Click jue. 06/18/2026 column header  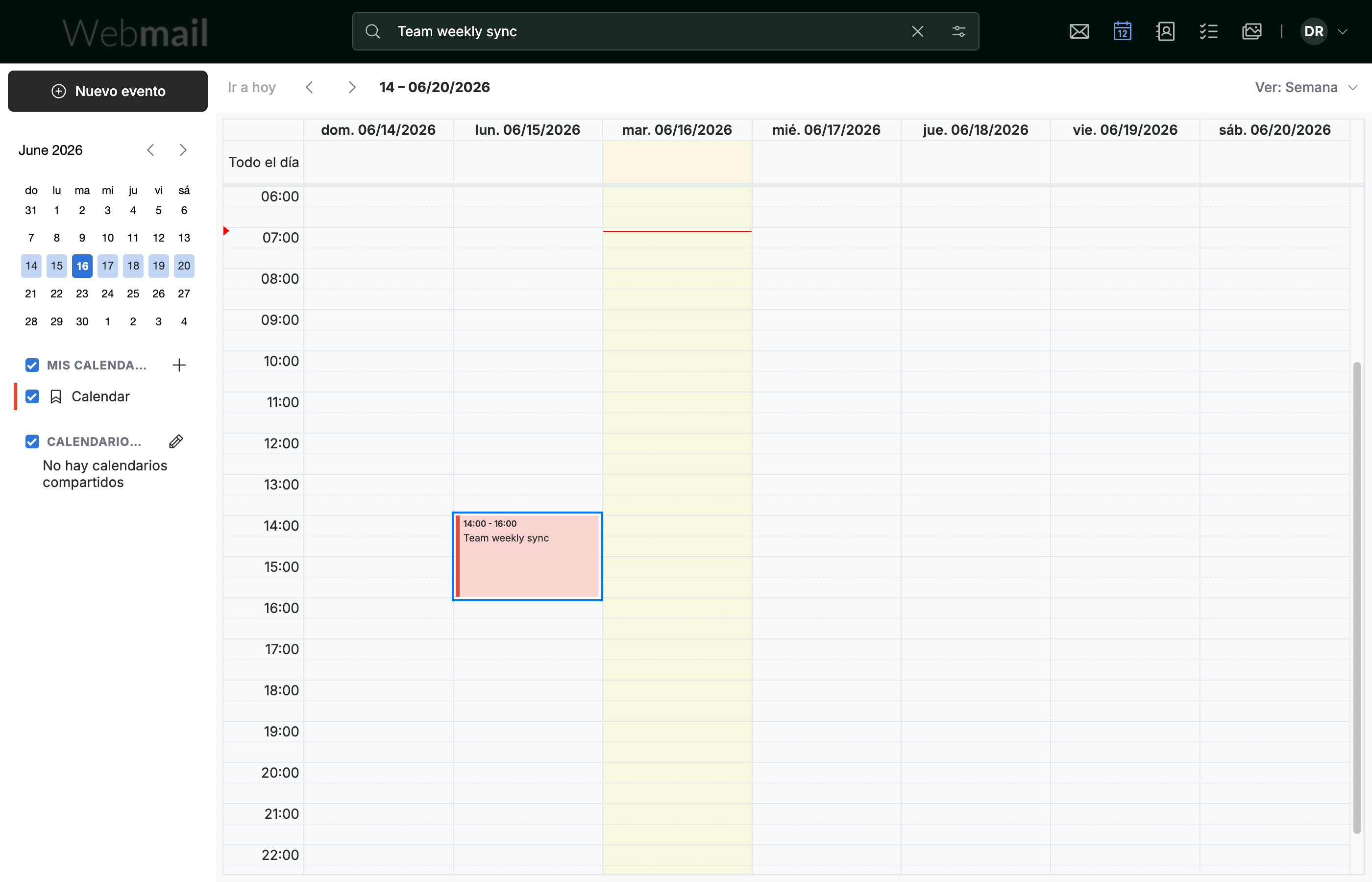976,130
